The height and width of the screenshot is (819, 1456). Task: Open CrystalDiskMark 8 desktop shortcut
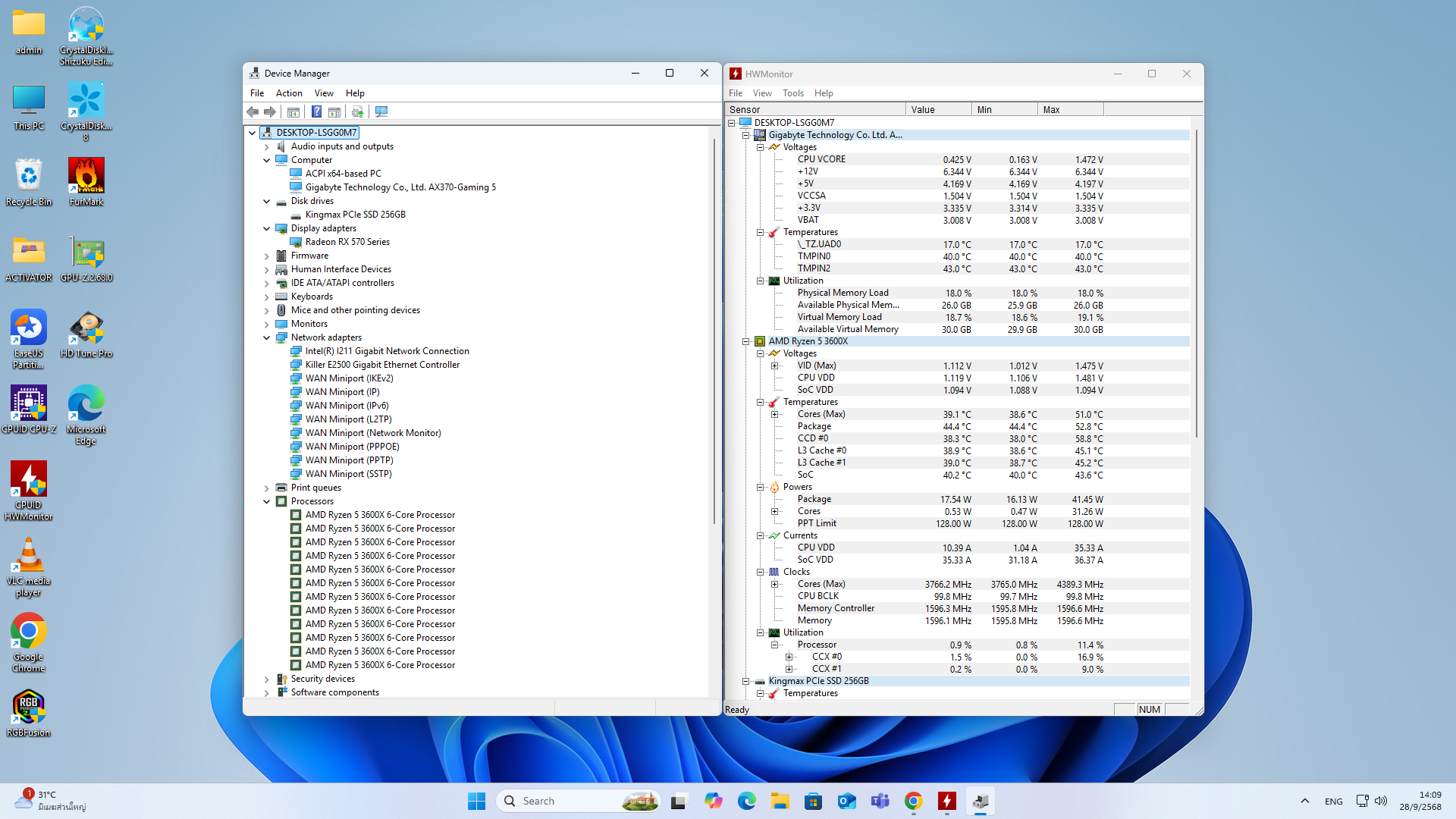coord(86,111)
